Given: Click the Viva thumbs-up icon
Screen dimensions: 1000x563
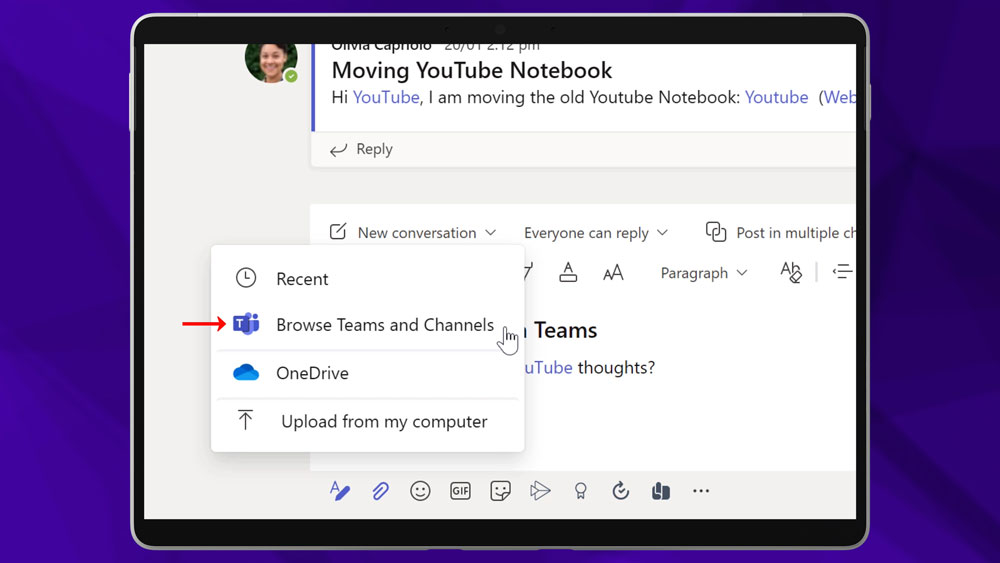Looking at the screenshot, I should click(x=661, y=491).
